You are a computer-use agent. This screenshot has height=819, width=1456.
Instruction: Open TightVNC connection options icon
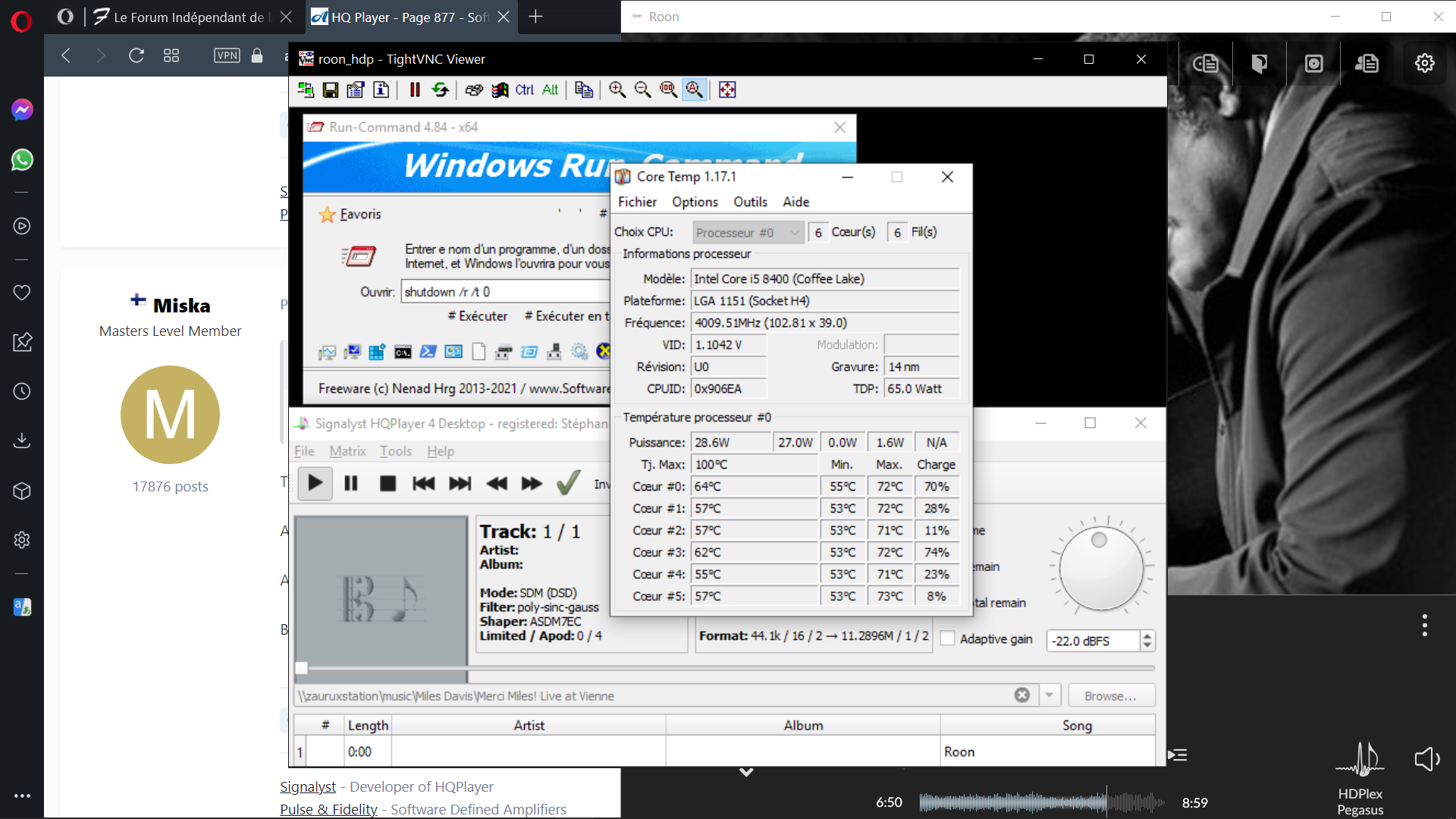pyautogui.click(x=356, y=89)
